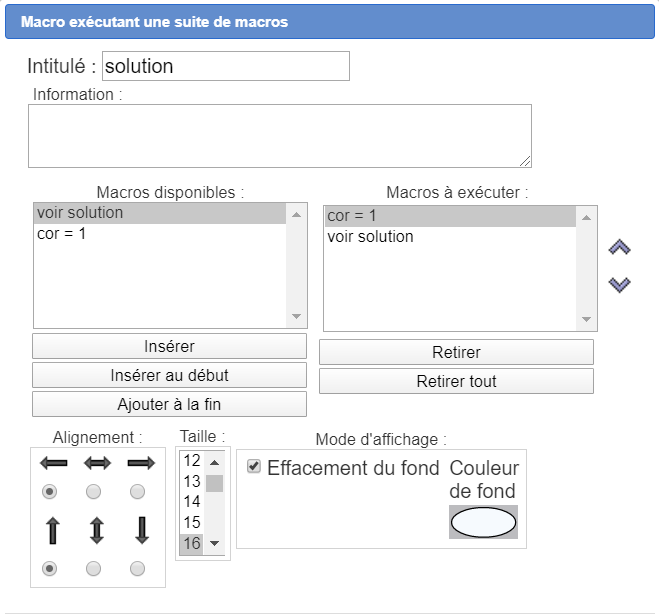Toggle the Effacement du fond checkbox
659x614 pixels.
point(254,466)
